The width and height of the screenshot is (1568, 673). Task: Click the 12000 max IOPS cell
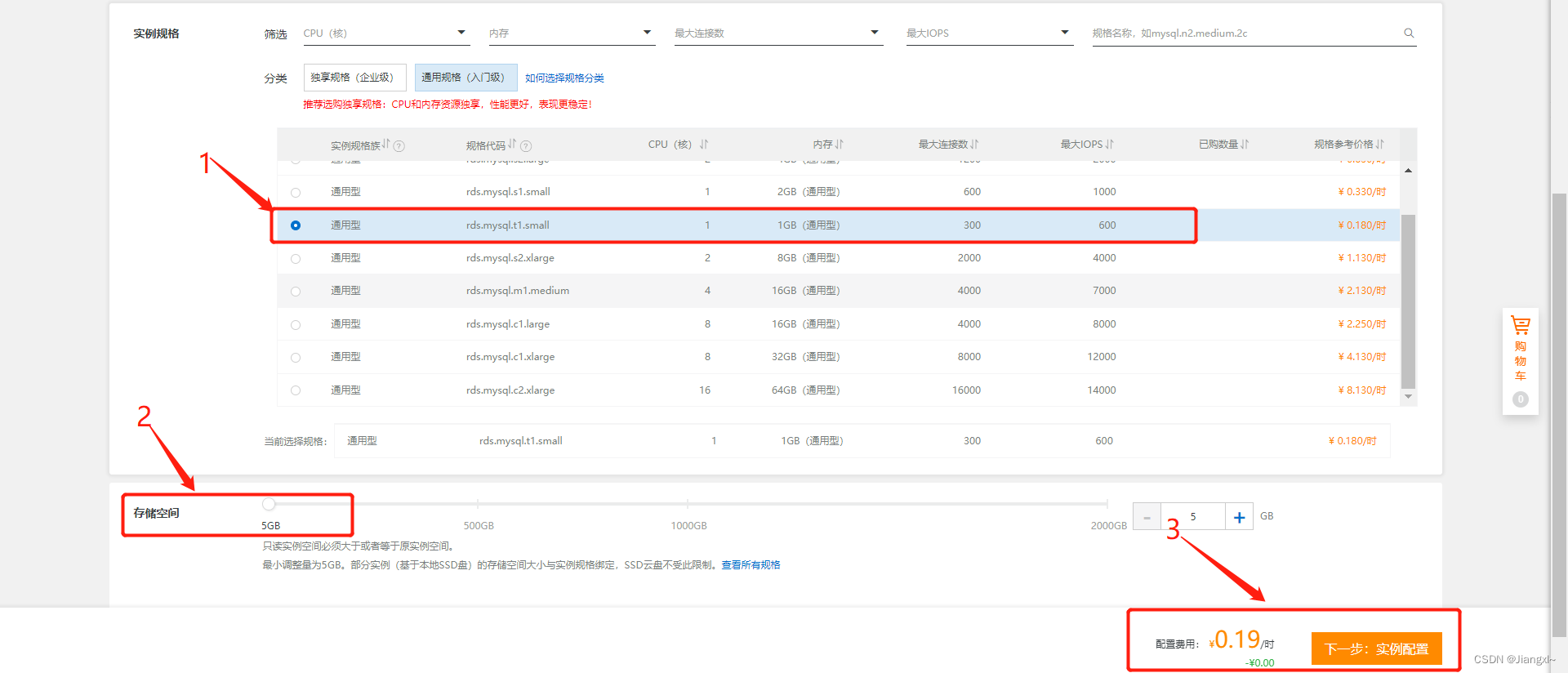tap(1101, 357)
